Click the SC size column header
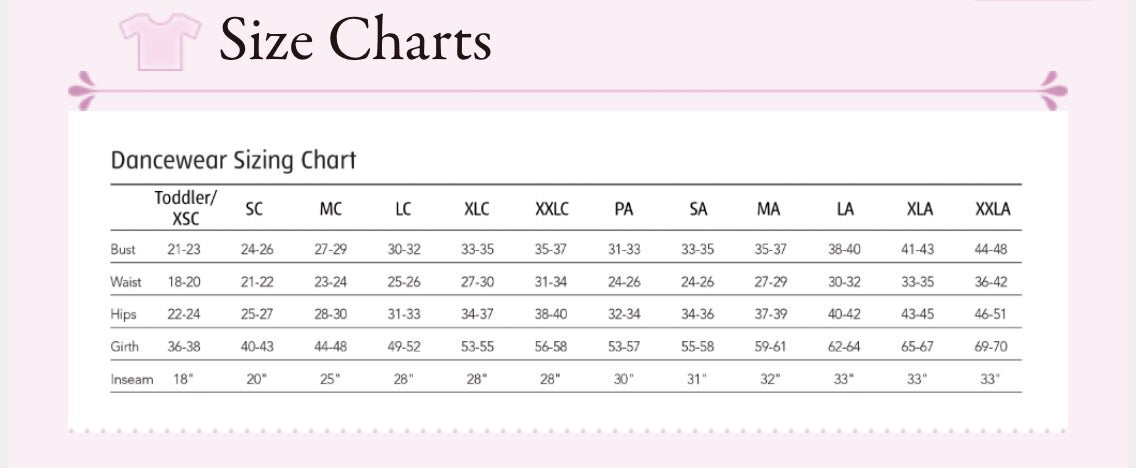The height and width of the screenshot is (468, 1136). pyautogui.click(x=255, y=209)
